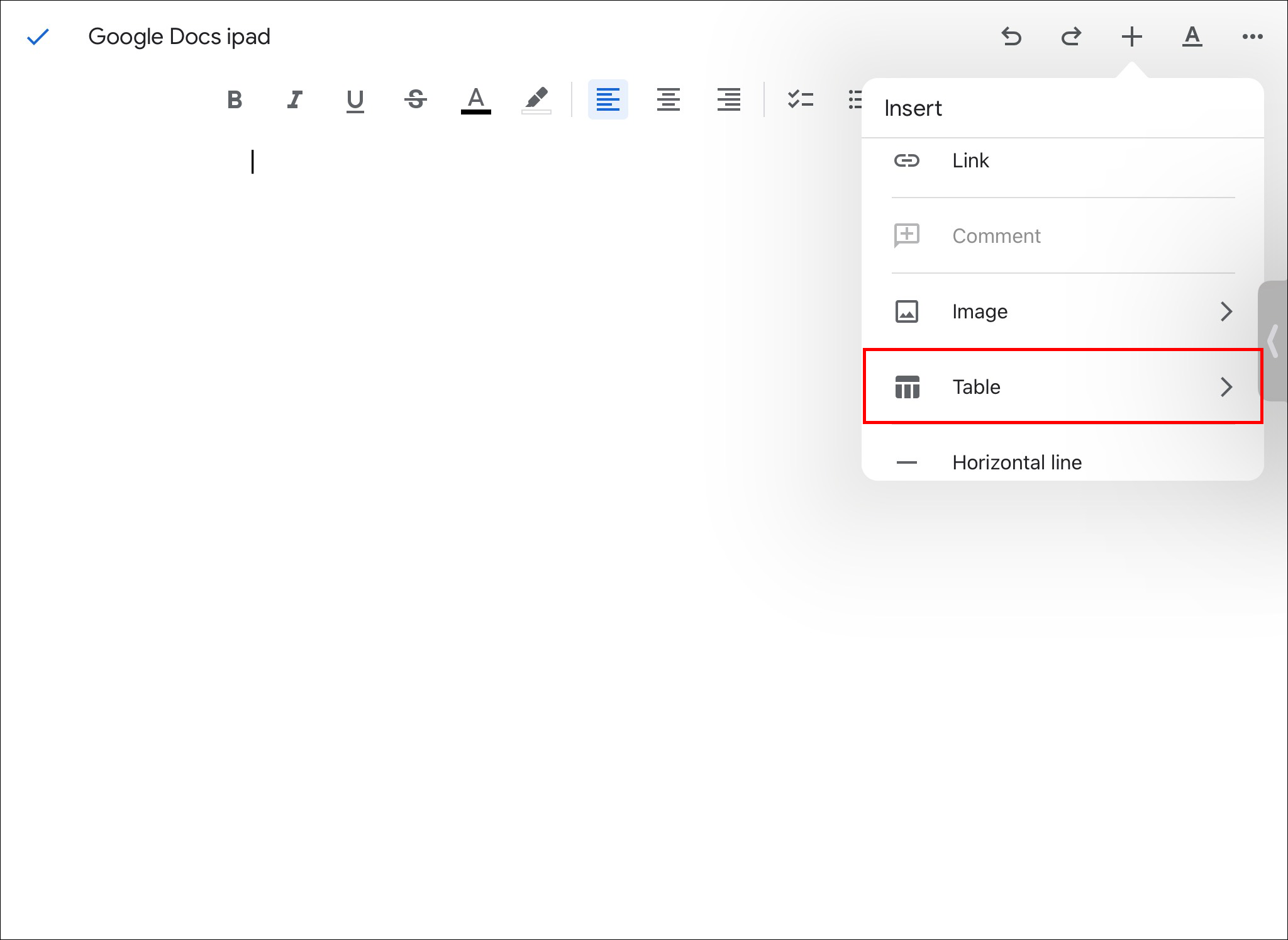Expand the Image submenu chevron
This screenshot has width=1288, height=940.
point(1226,311)
